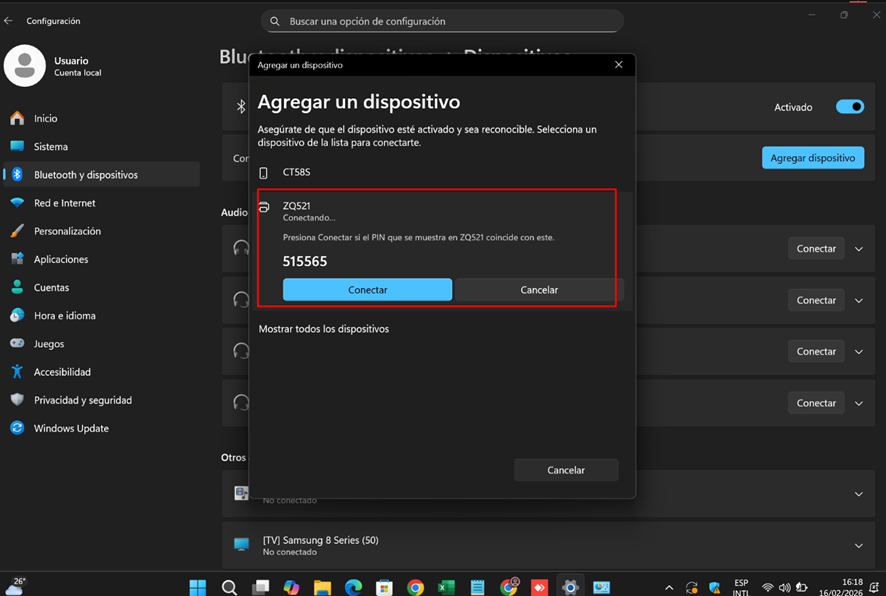
Task: Open Inicio in the sidebar
Action: point(46,118)
